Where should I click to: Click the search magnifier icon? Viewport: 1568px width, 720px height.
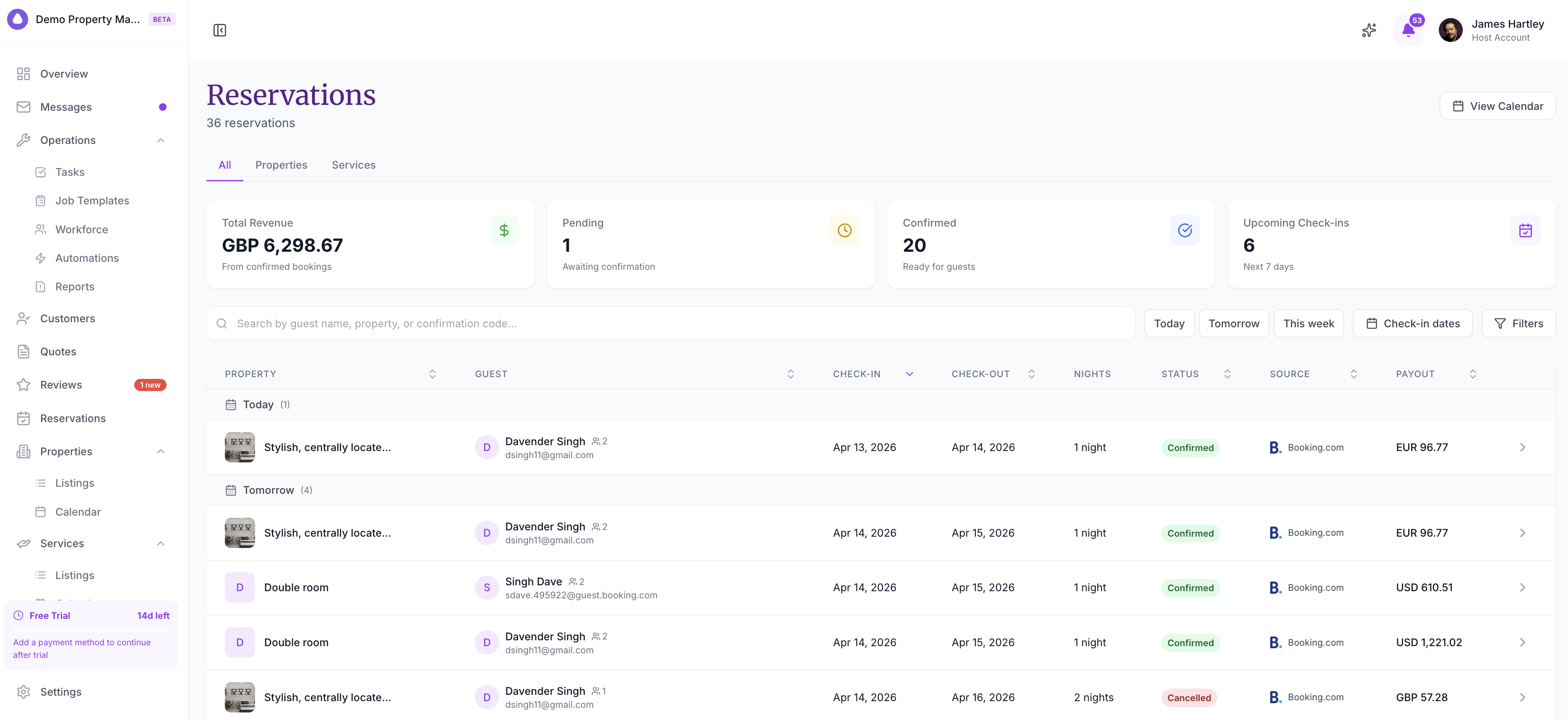click(x=222, y=324)
